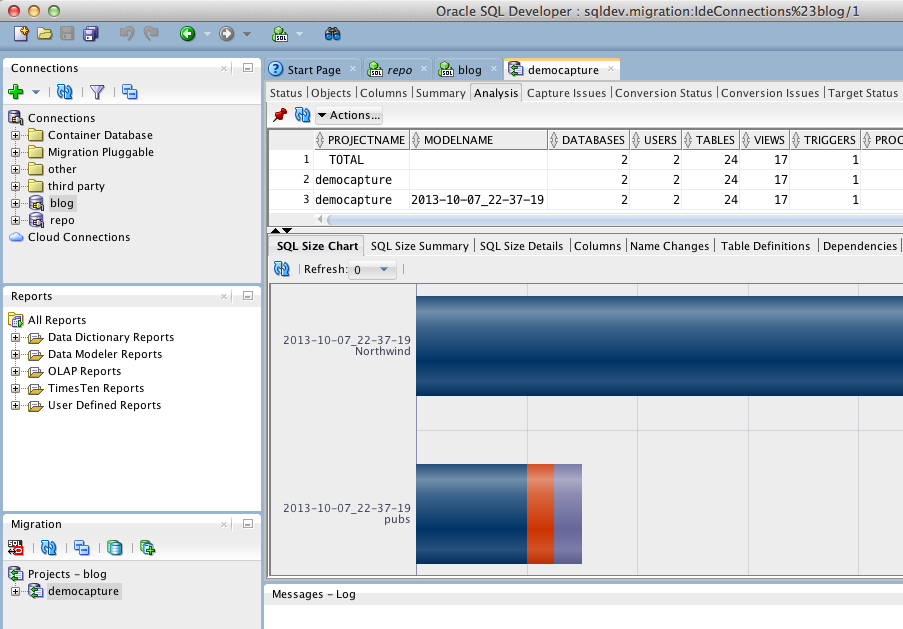
Task: Expand the third party folder
Action: (x=16, y=187)
